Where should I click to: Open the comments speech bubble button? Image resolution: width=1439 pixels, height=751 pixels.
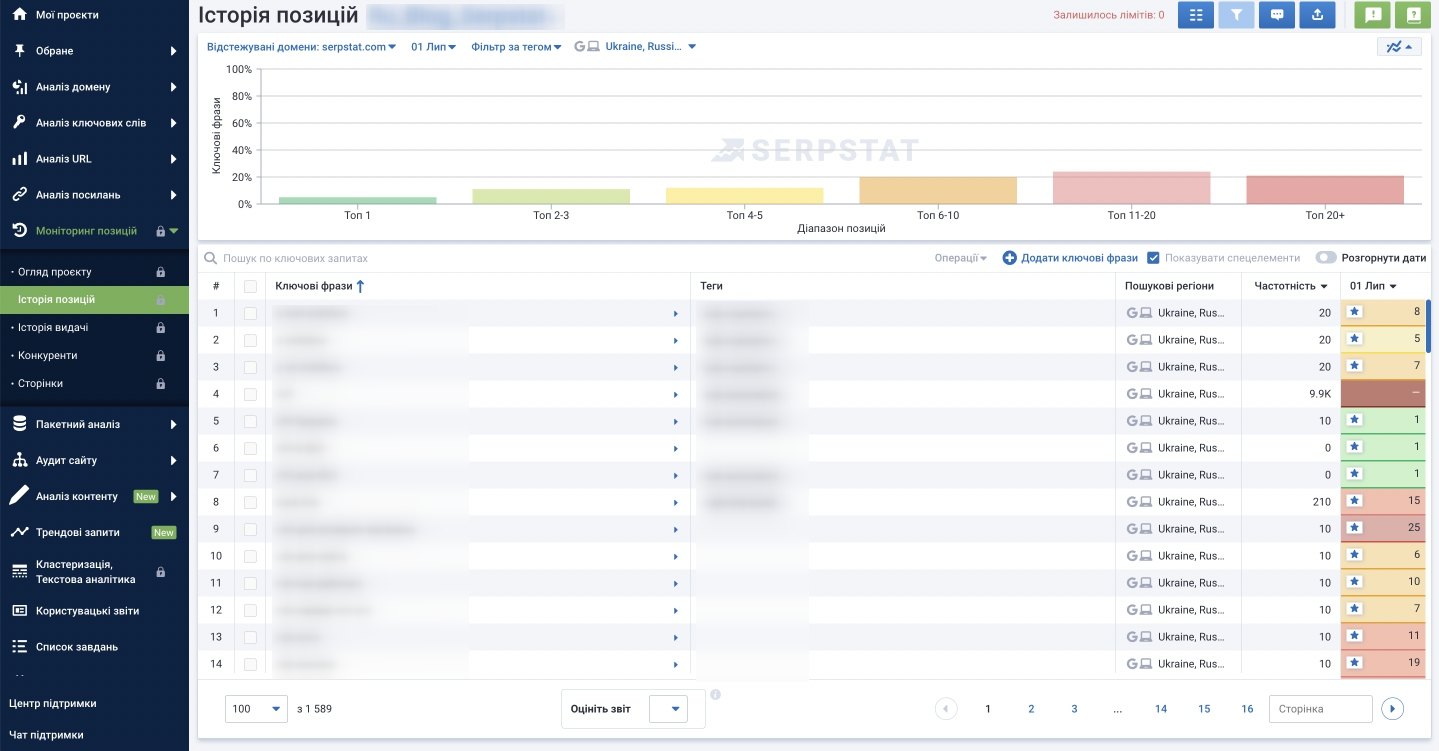point(1277,15)
